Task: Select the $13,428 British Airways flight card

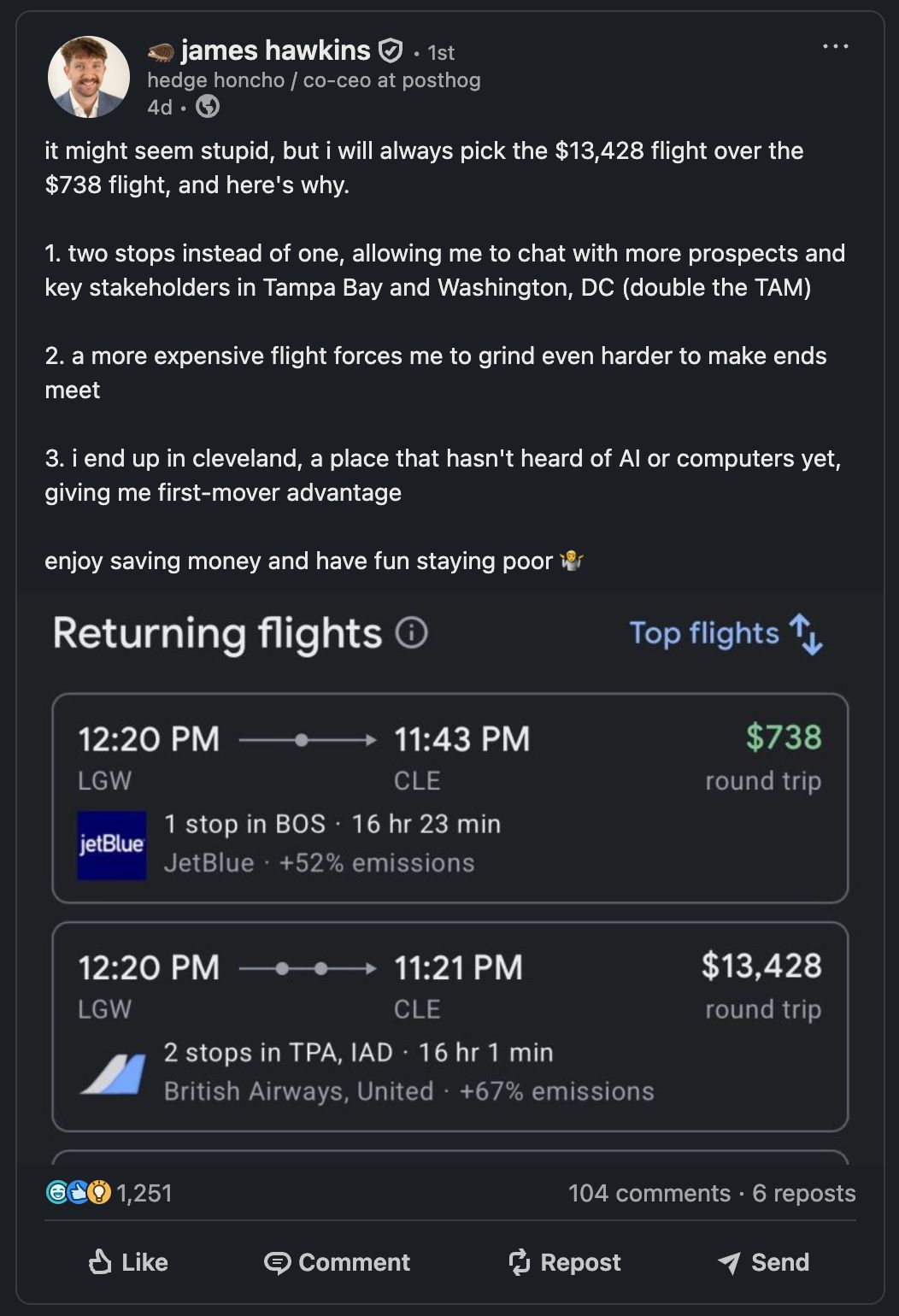Action: click(449, 1025)
